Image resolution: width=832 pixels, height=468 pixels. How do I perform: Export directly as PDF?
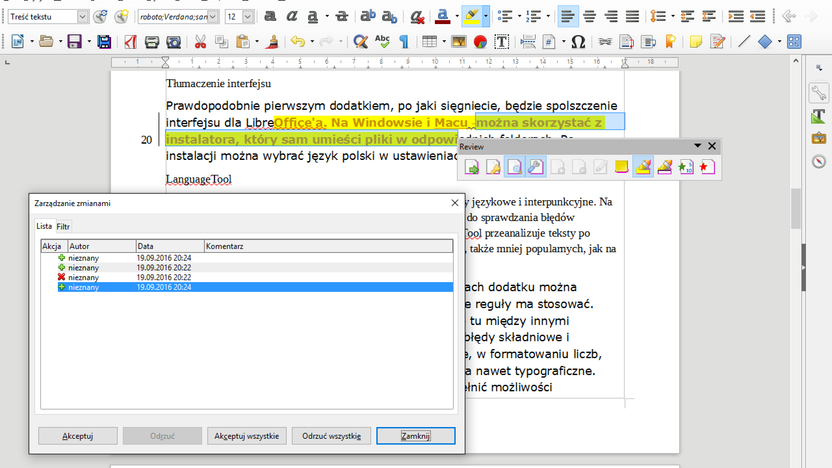pos(130,41)
